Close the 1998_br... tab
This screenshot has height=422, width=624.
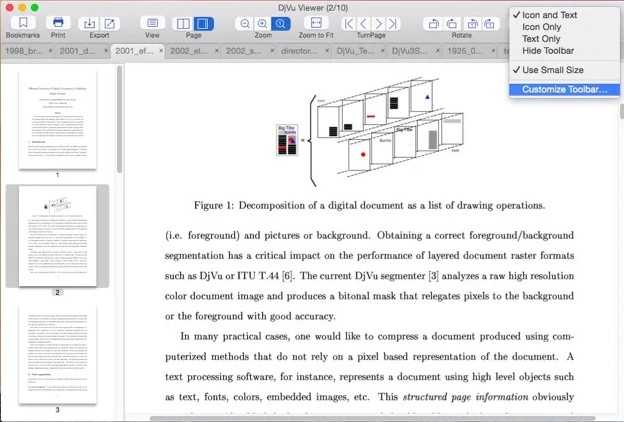[x=50, y=51]
